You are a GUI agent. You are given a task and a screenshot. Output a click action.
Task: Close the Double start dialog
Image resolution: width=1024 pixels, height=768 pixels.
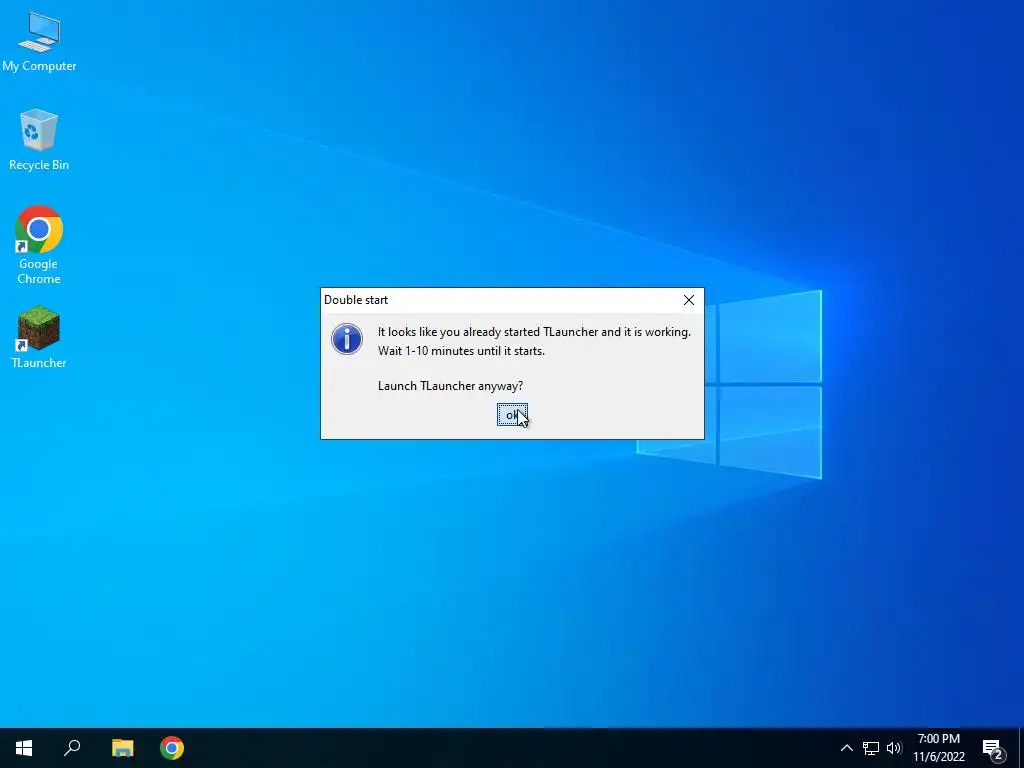point(688,300)
